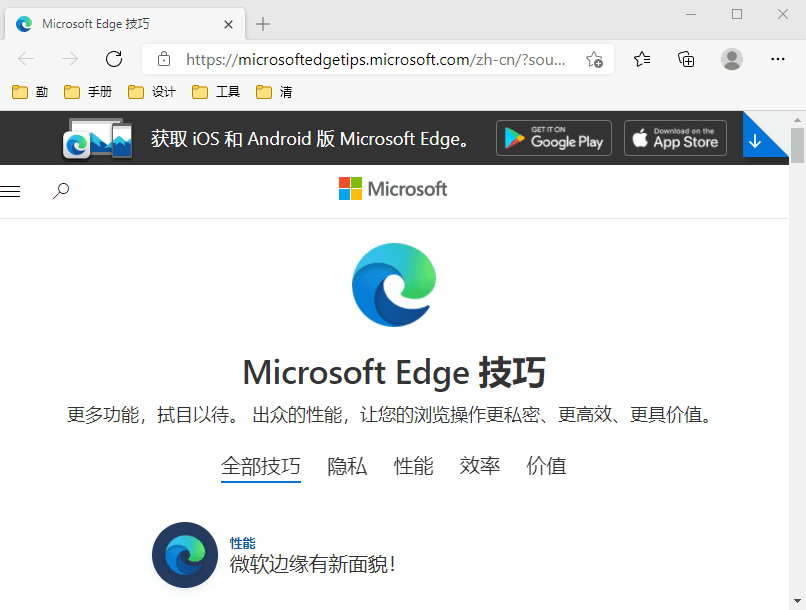Screen dimensions: 806x610
Task: Open the Collections panel
Action: point(686,59)
